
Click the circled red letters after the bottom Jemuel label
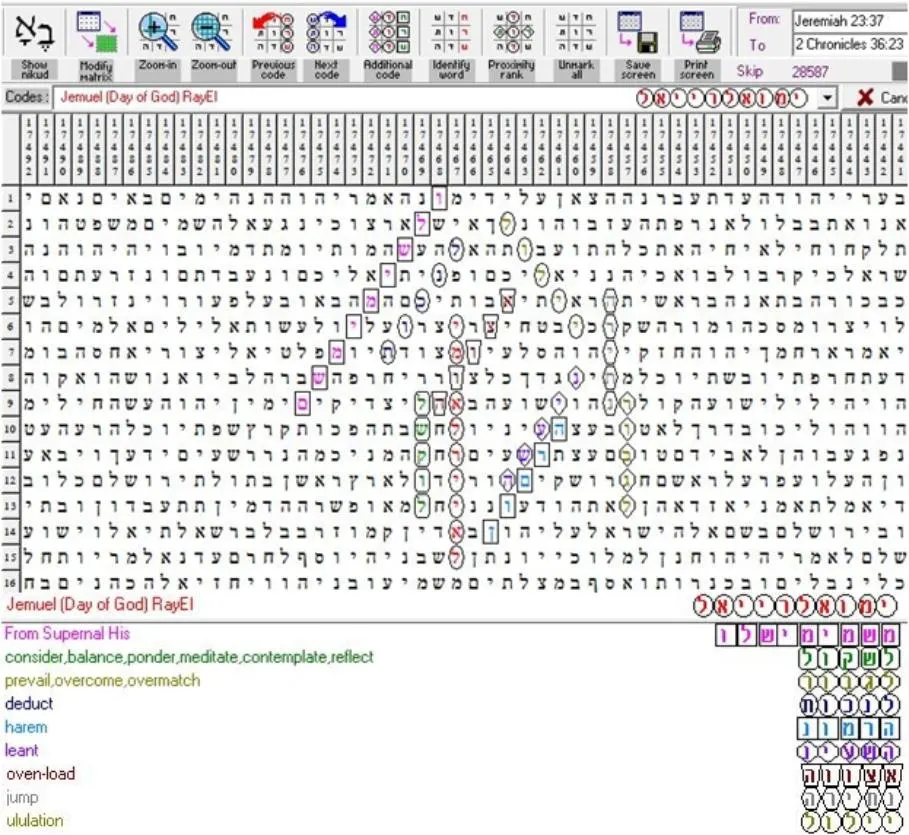(795, 606)
